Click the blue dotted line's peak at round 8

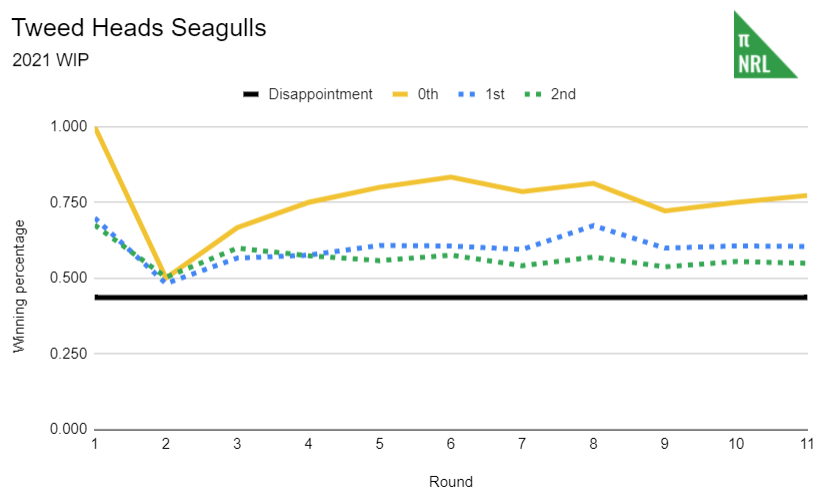(593, 225)
